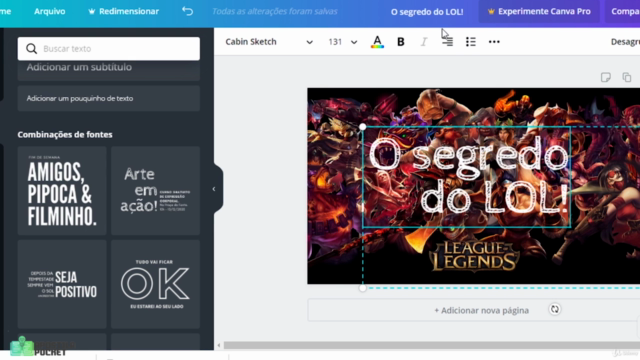
Task: Apply bulleted list formatting
Action: point(471,42)
